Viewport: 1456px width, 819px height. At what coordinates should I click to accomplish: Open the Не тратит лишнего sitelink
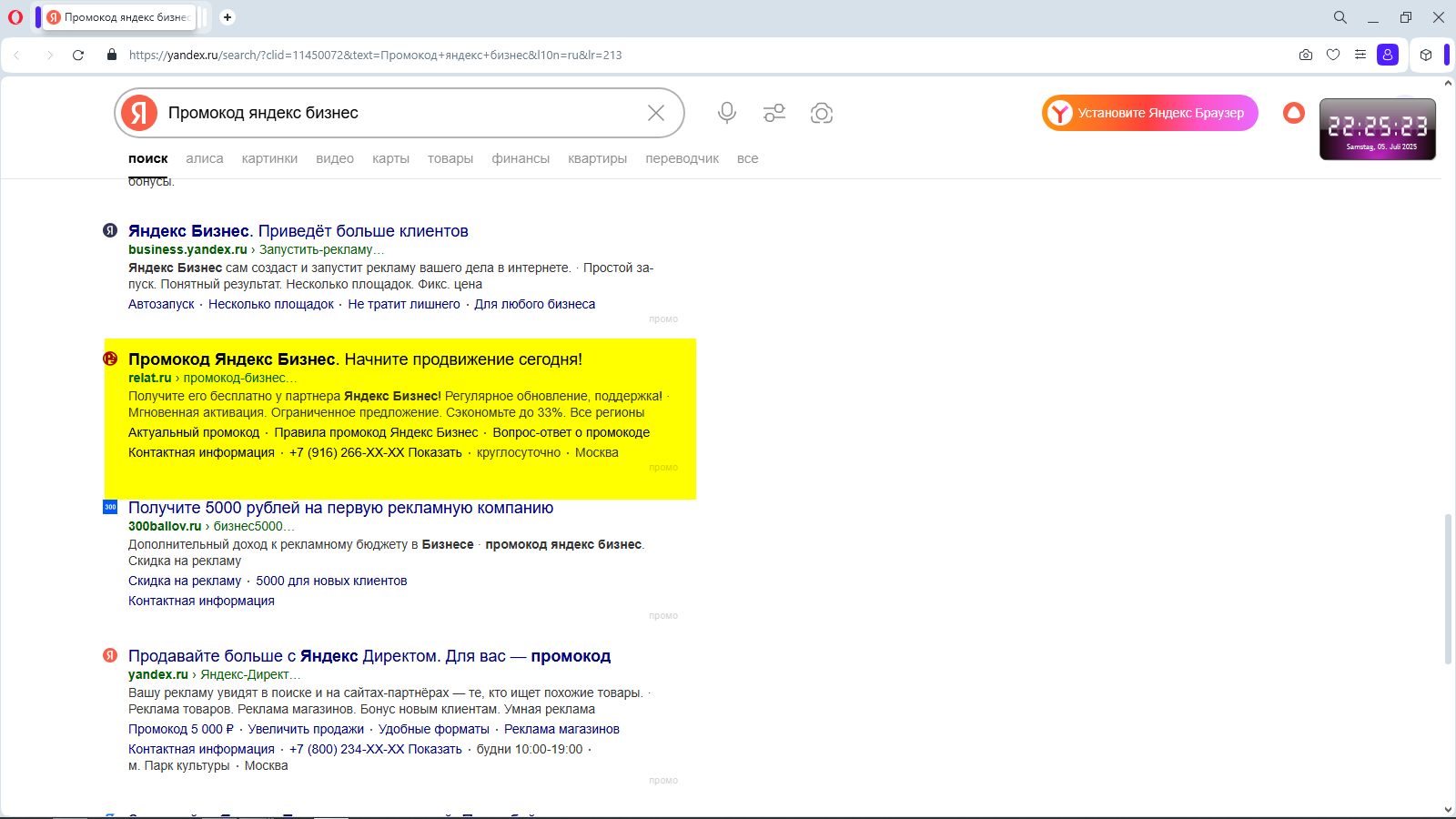pyautogui.click(x=404, y=304)
